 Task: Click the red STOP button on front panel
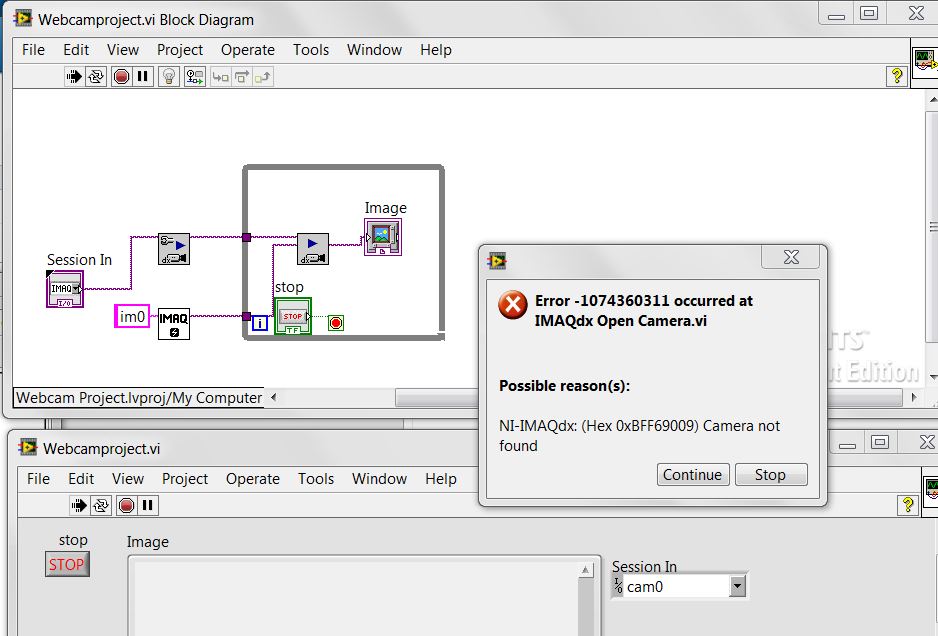(67, 565)
